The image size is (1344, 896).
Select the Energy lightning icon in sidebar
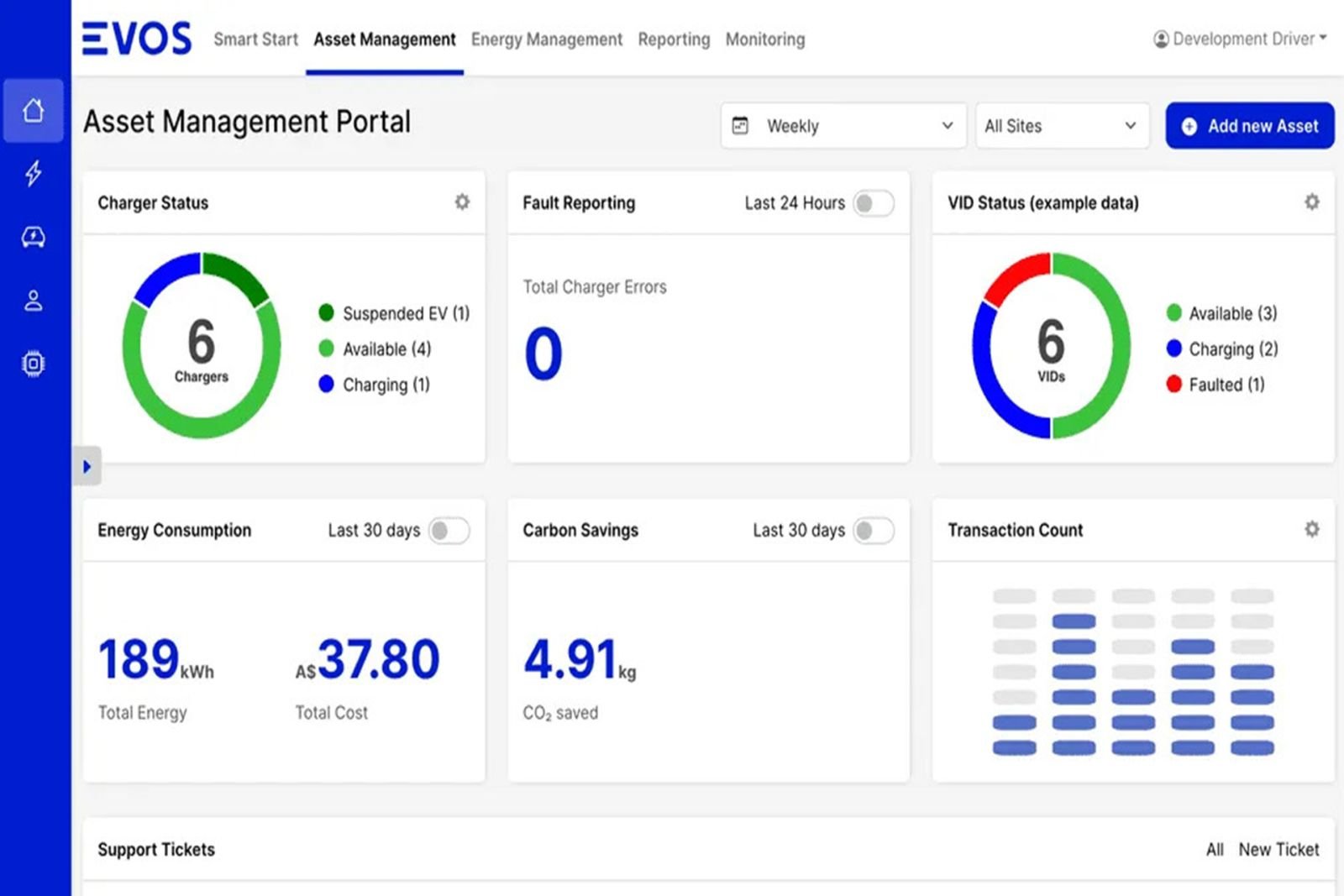point(34,174)
